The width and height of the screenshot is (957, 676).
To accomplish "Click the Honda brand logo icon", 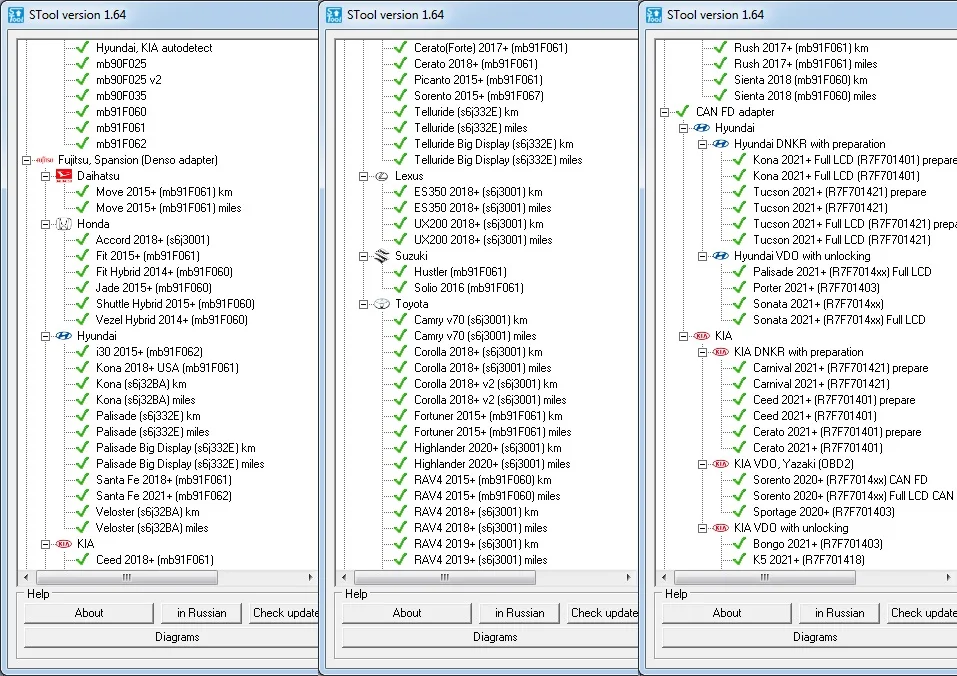I will pos(63,224).
